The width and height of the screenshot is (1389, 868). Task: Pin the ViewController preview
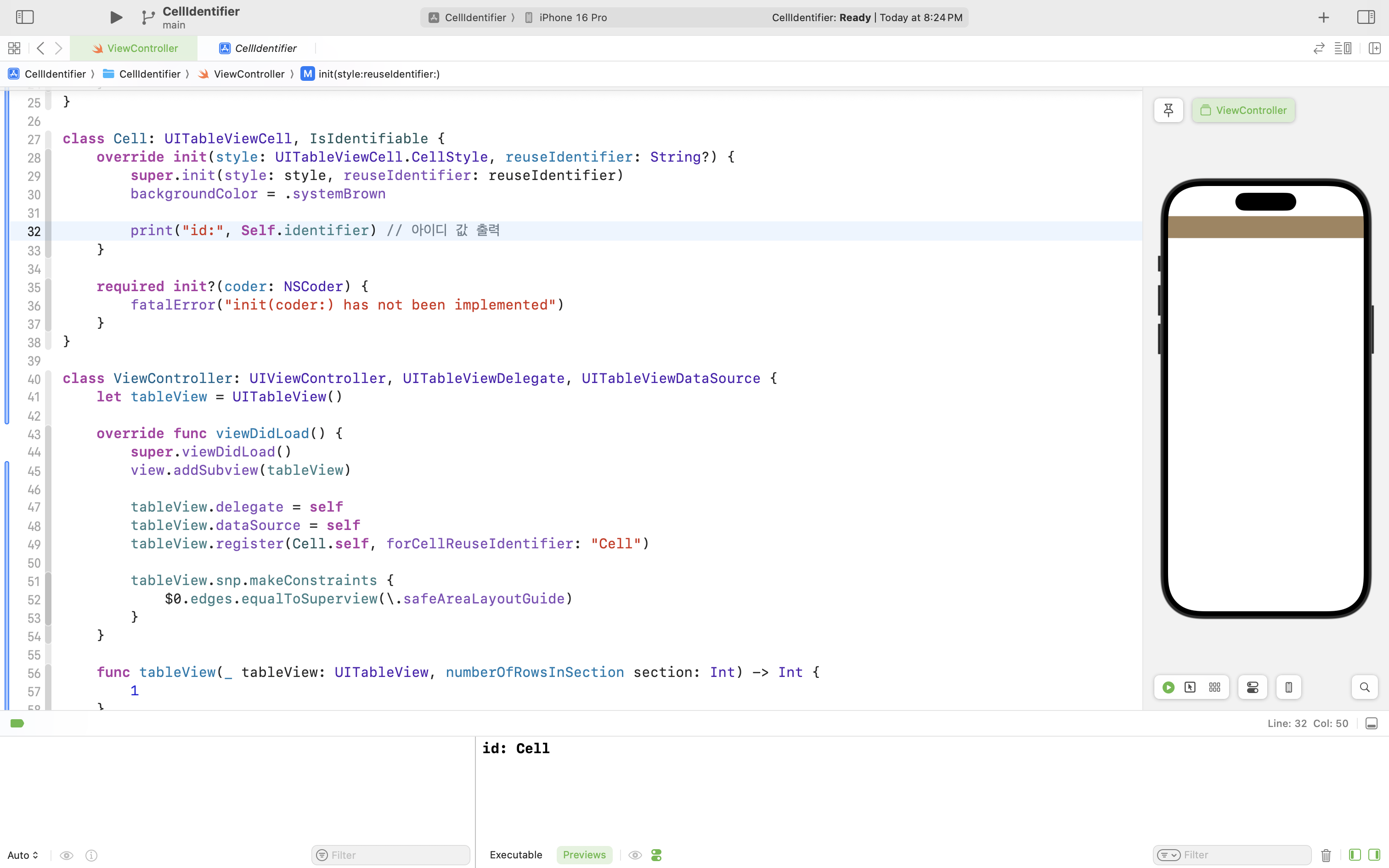1168,110
